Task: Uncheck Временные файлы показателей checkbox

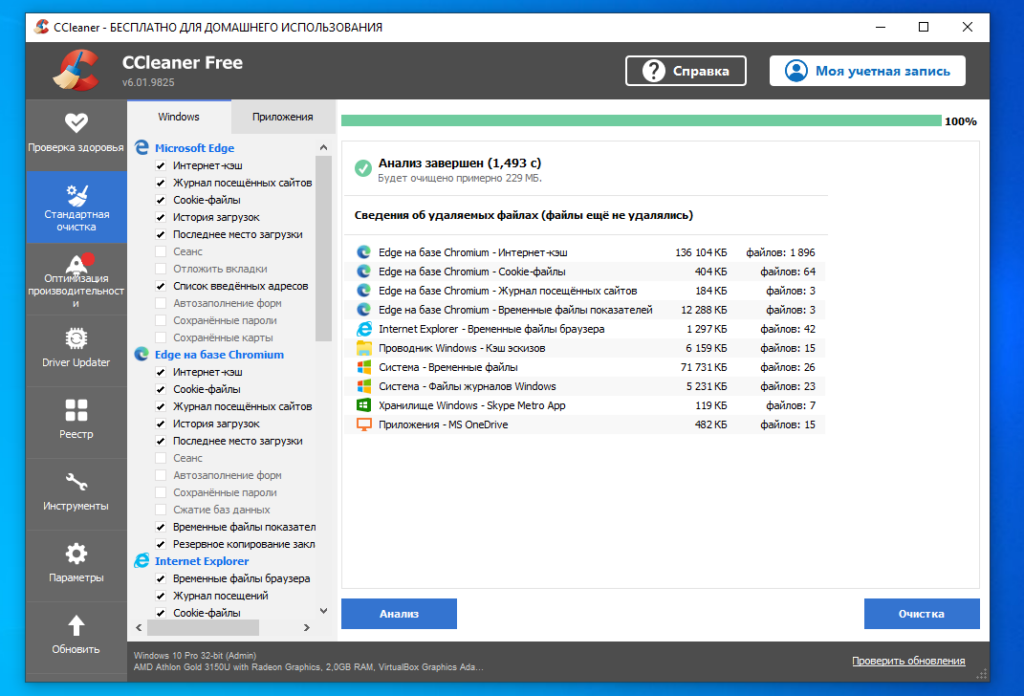Action: [161, 527]
